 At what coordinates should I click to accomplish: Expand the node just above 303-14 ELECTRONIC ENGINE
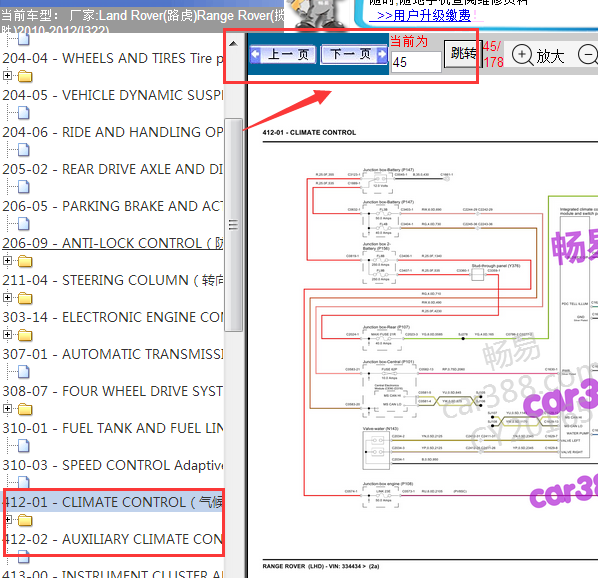[7, 297]
